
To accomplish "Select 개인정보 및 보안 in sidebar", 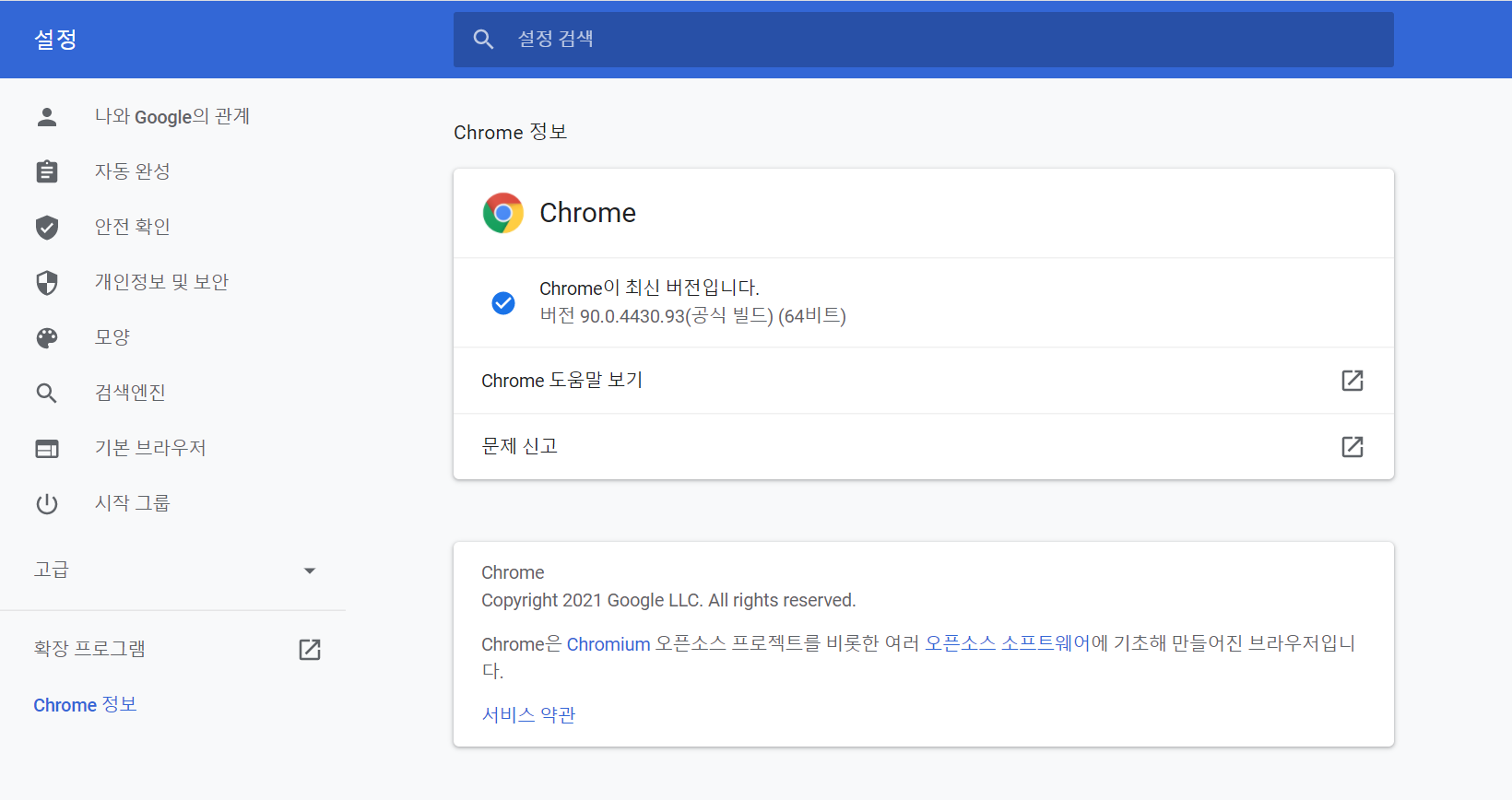I will (161, 282).
